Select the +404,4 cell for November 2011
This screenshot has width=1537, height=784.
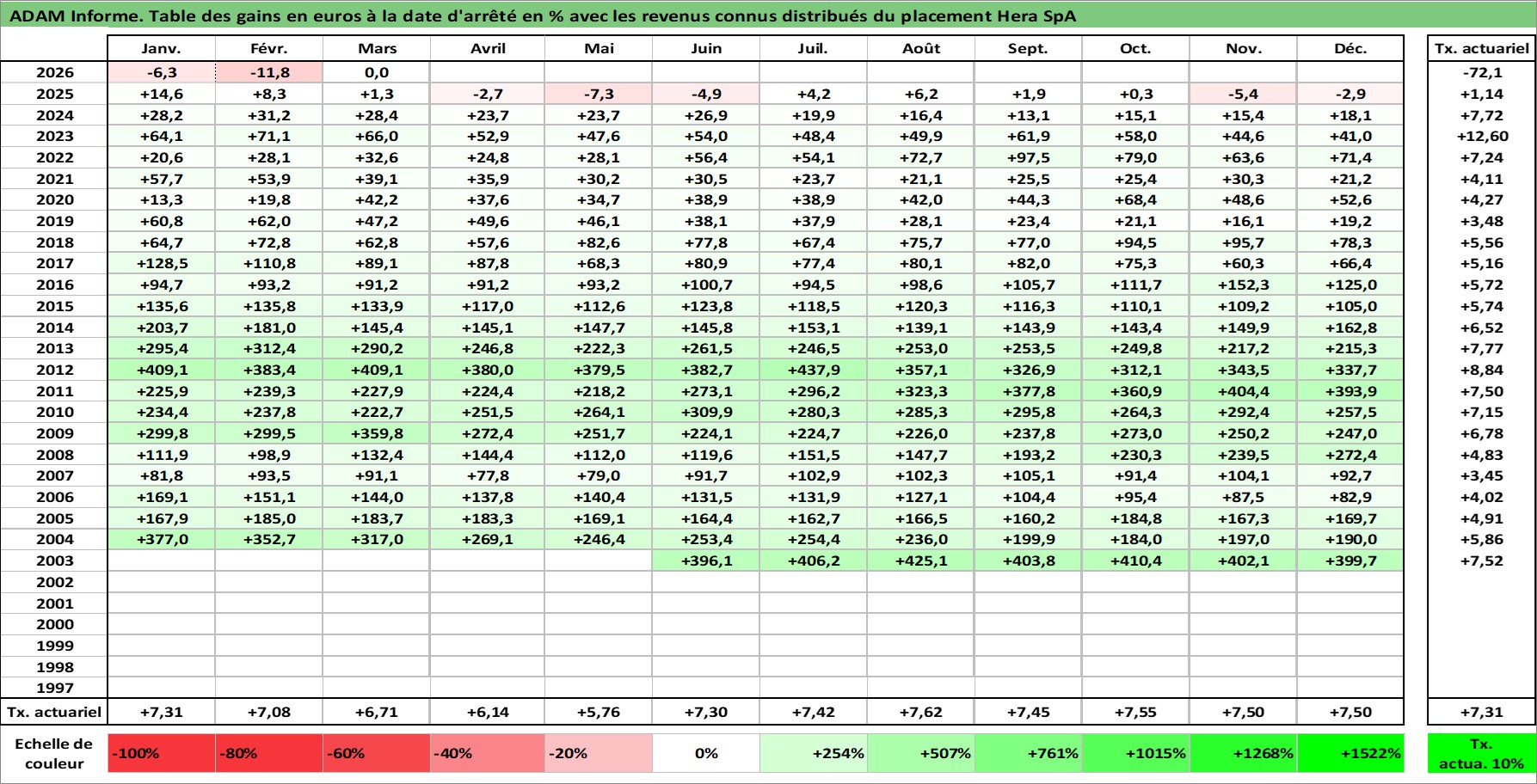click(1244, 391)
